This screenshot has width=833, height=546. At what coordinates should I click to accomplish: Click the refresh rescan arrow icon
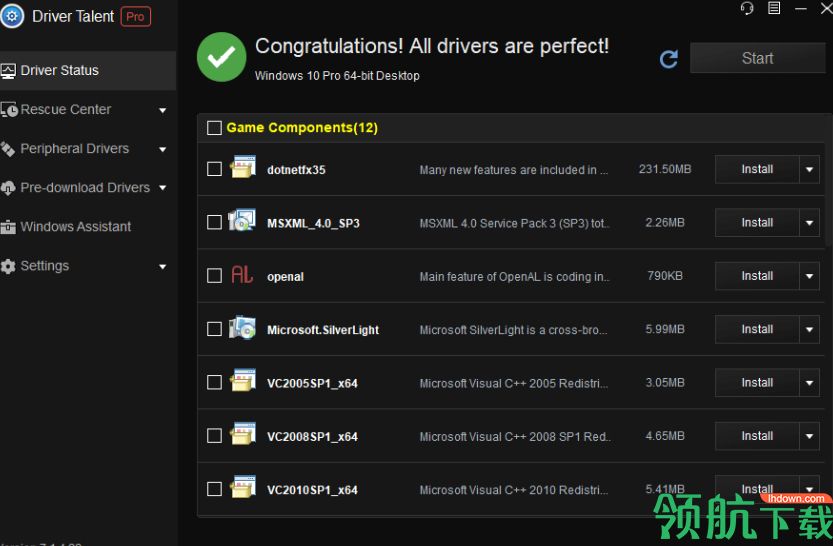669,59
